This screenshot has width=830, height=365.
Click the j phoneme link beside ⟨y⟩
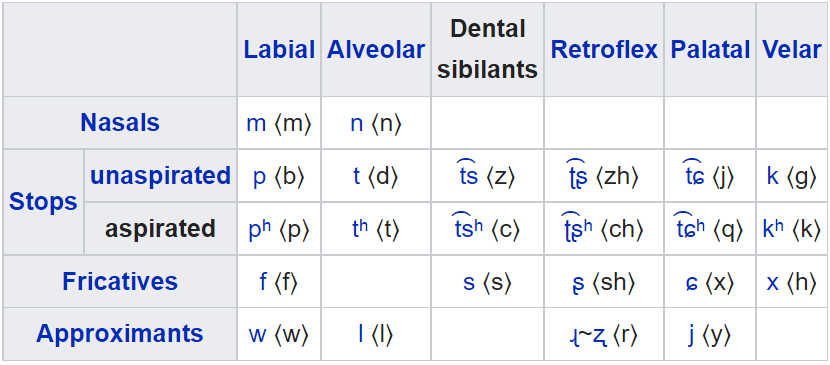point(691,335)
